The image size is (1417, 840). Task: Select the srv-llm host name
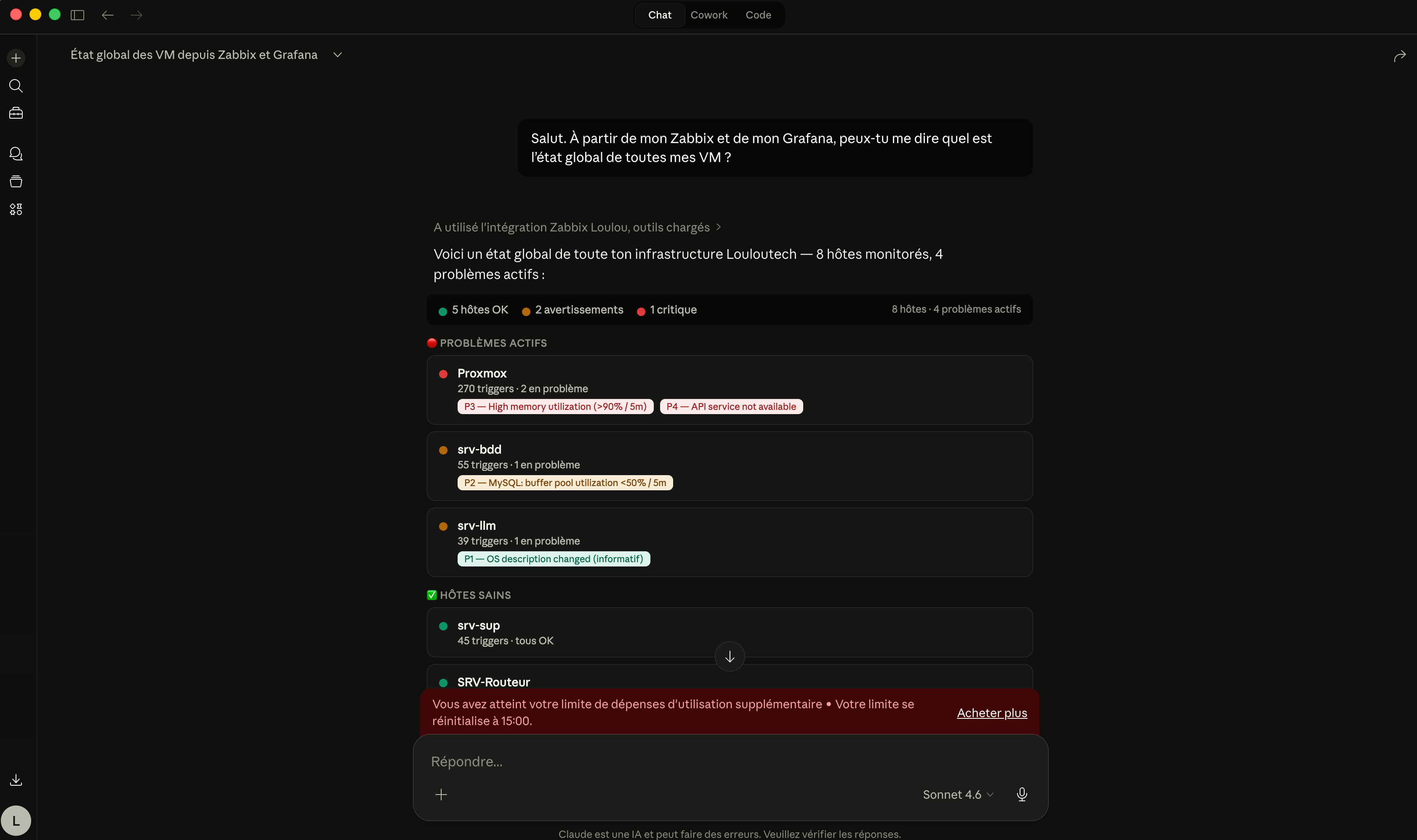click(x=476, y=525)
